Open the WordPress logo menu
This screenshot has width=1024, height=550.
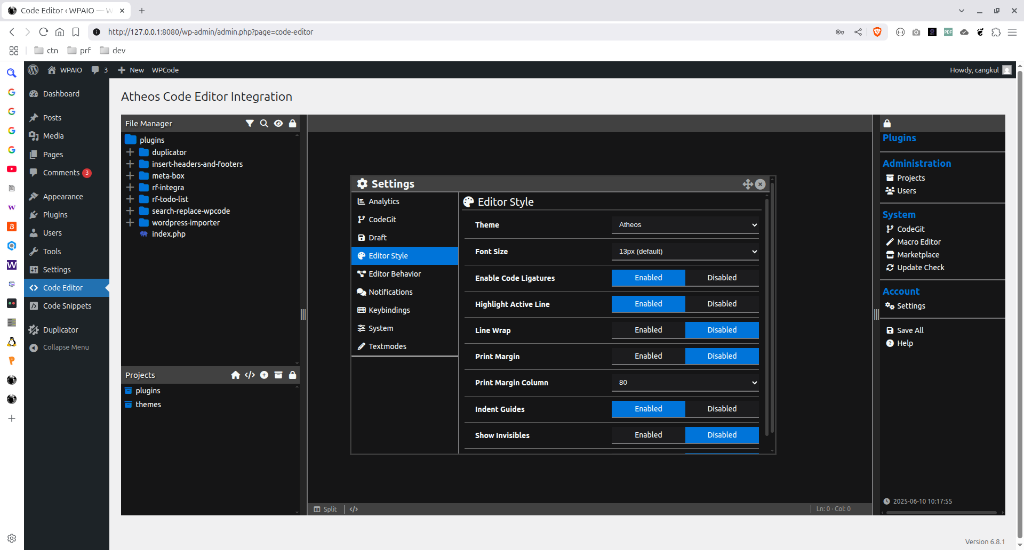click(33, 70)
